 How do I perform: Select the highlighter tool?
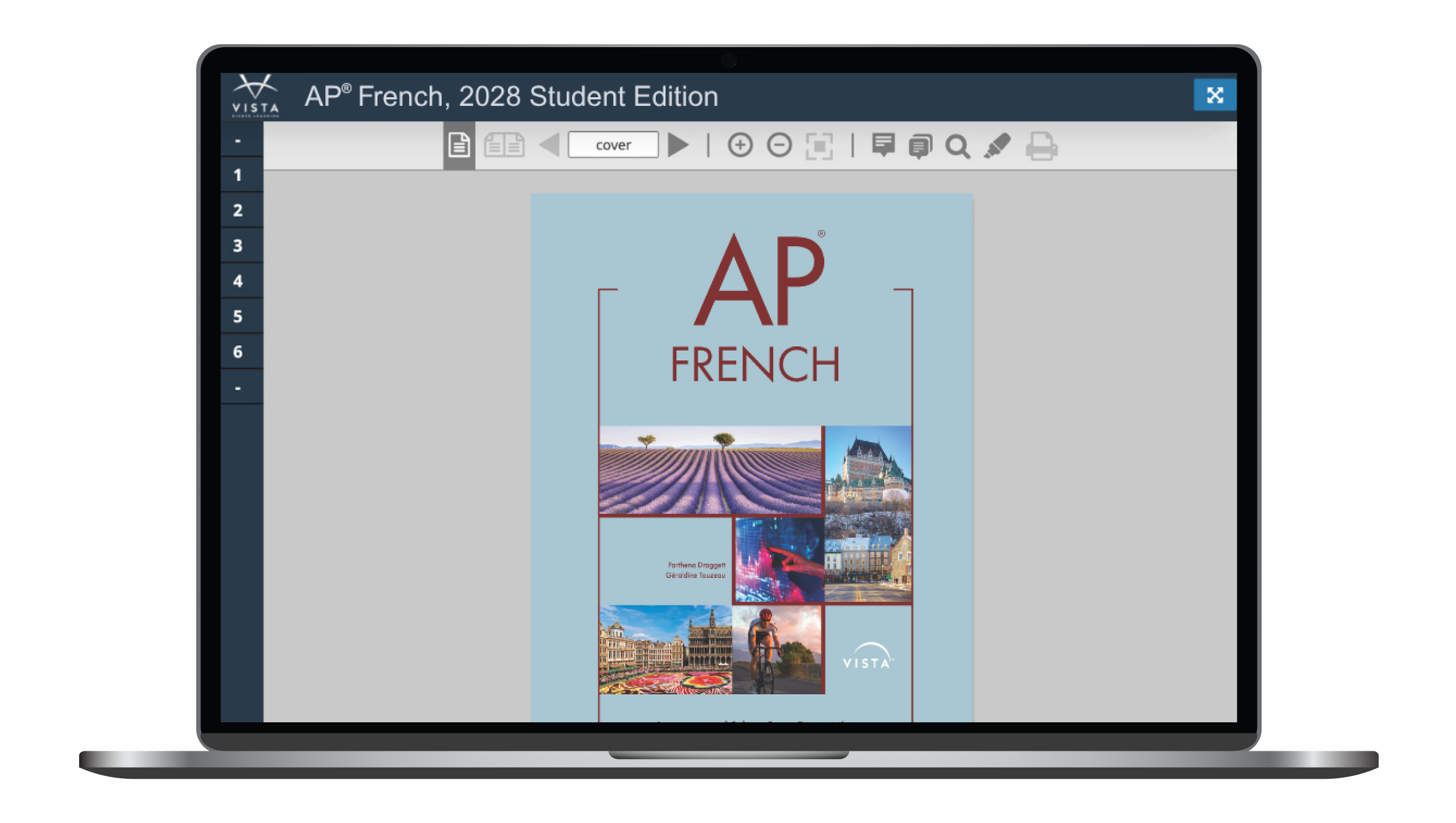[x=997, y=146]
